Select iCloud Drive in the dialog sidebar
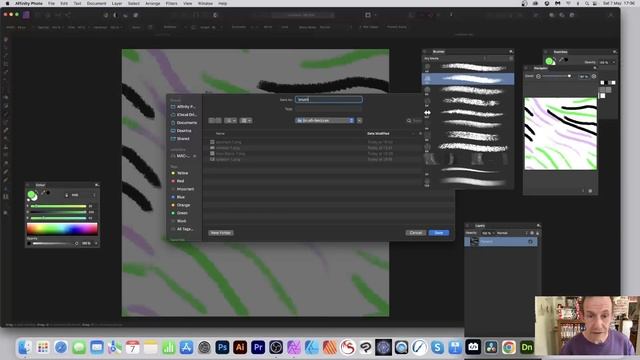The image size is (640, 360). [x=184, y=115]
